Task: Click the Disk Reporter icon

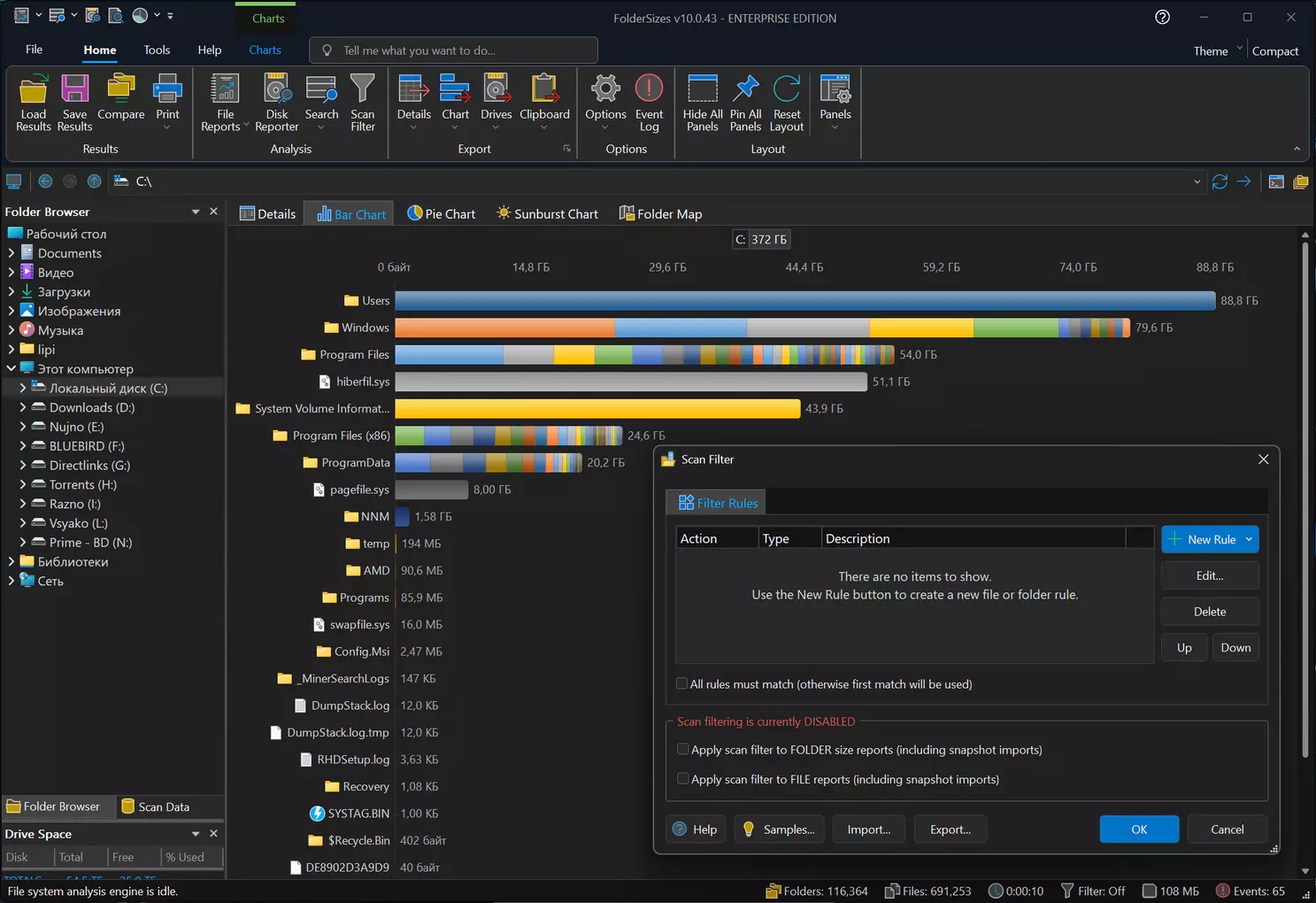Action: tap(276, 90)
